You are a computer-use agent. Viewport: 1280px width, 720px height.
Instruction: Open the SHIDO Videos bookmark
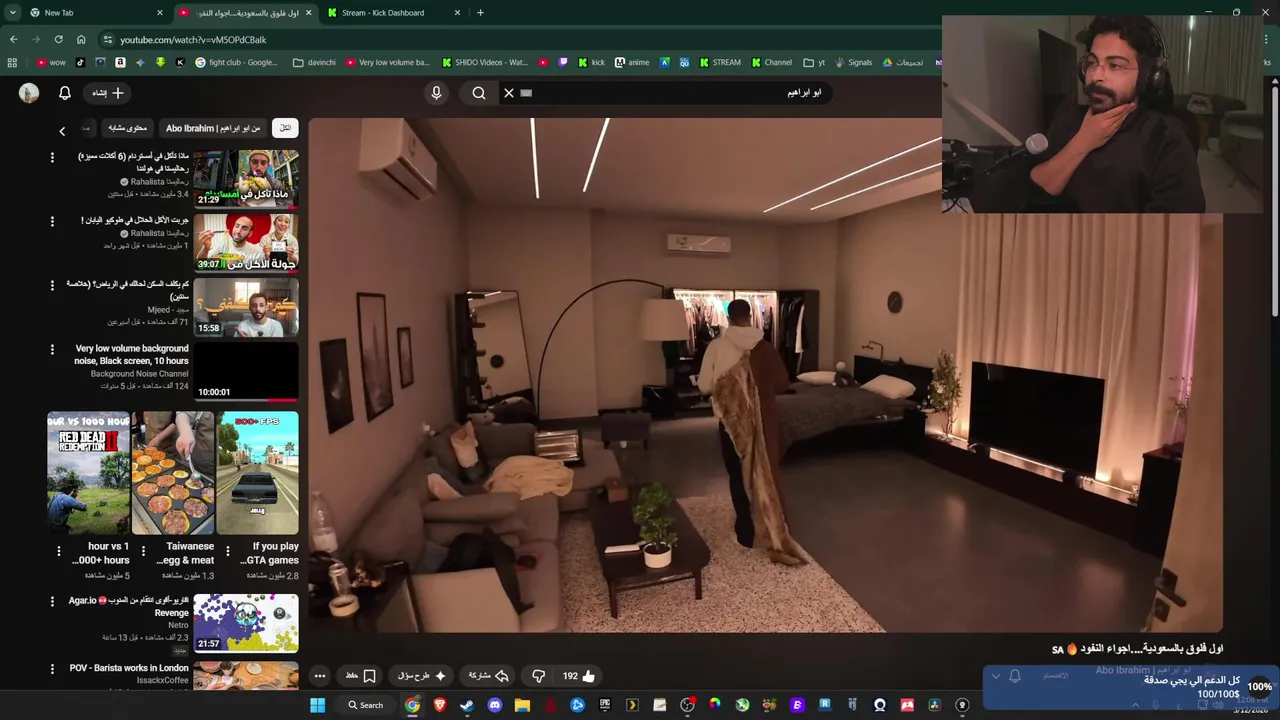tap(484, 62)
